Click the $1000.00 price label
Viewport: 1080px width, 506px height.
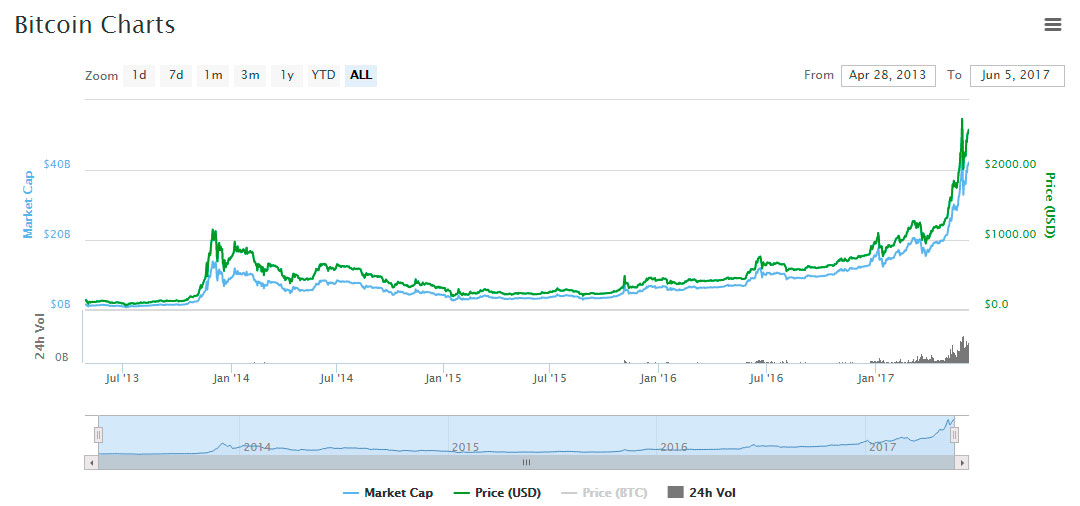1010,234
